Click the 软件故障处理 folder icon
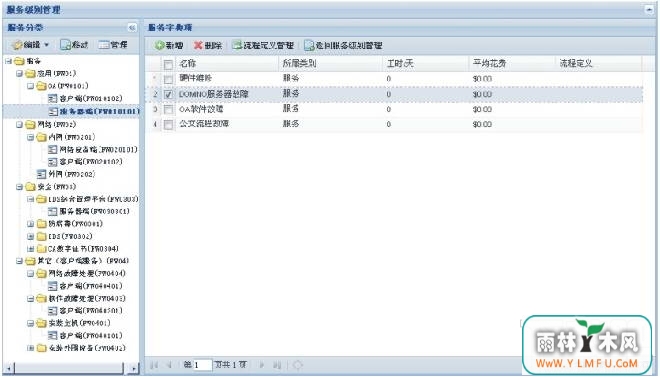 pyautogui.click(x=41, y=299)
